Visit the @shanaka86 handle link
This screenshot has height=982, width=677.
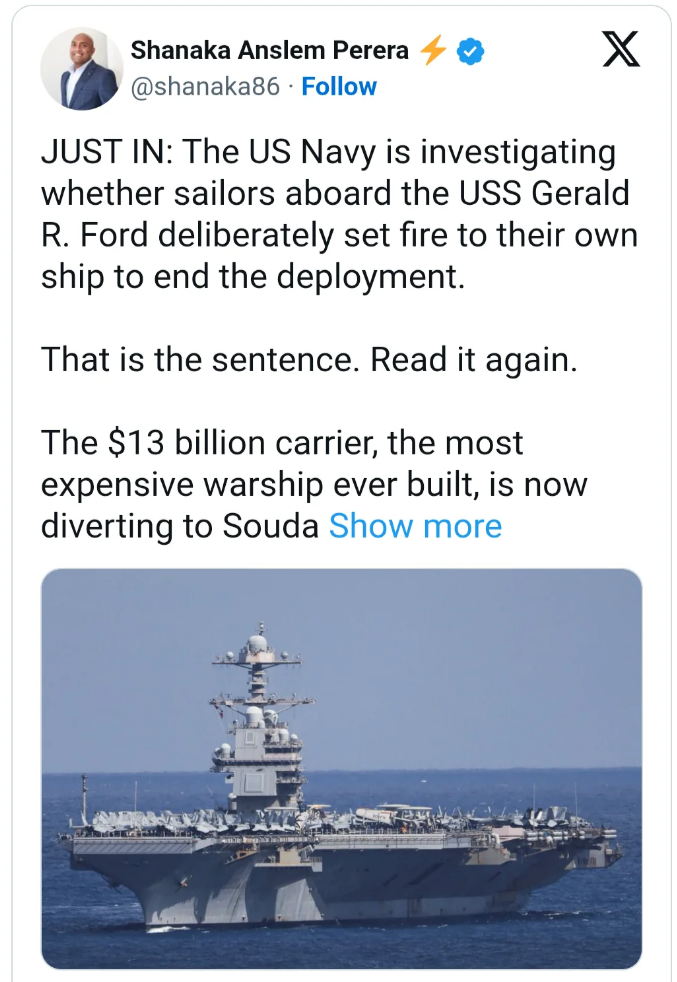206,87
